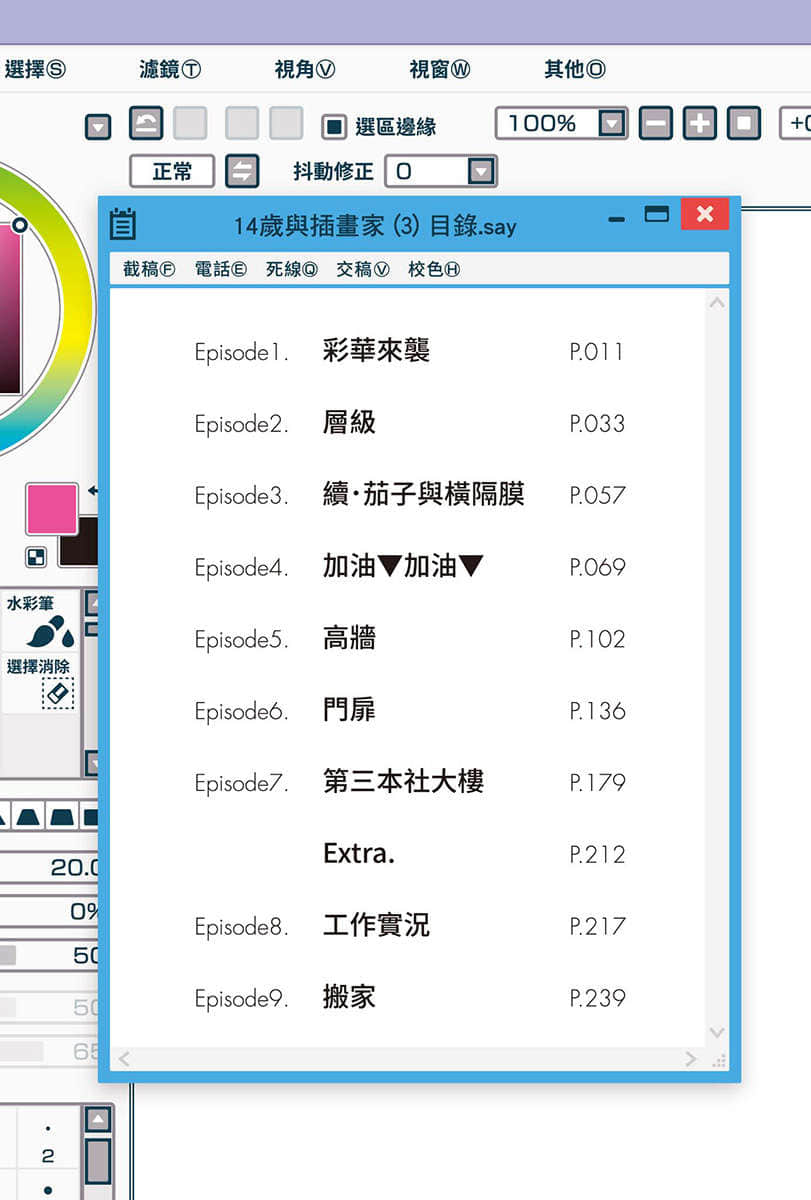Open the small dropdown arrow left of the undo icon
This screenshot has width=811, height=1200.
[98, 127]
